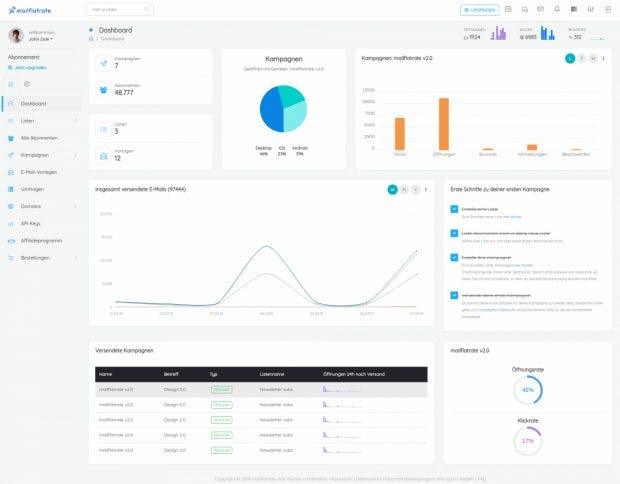Open the calendar icon next to Upgraden
Viewport: 620px width, 484px height.
pyautogui.click(x=508, y=9)
